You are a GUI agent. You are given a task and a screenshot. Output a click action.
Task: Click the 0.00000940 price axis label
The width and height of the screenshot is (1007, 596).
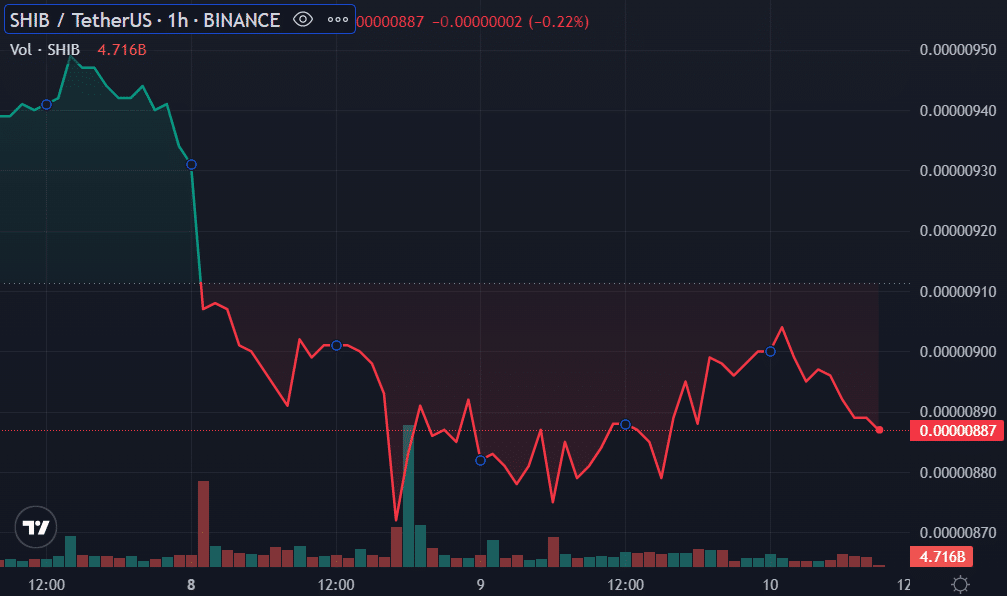pyautogui.click(x=958, y=110)
